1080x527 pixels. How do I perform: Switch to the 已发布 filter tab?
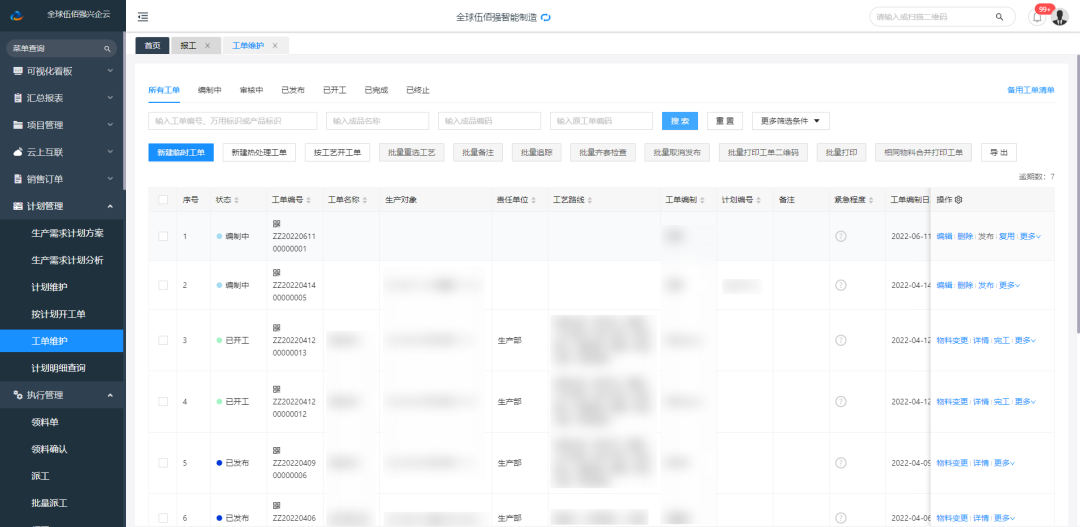click(x=293, y=90)
